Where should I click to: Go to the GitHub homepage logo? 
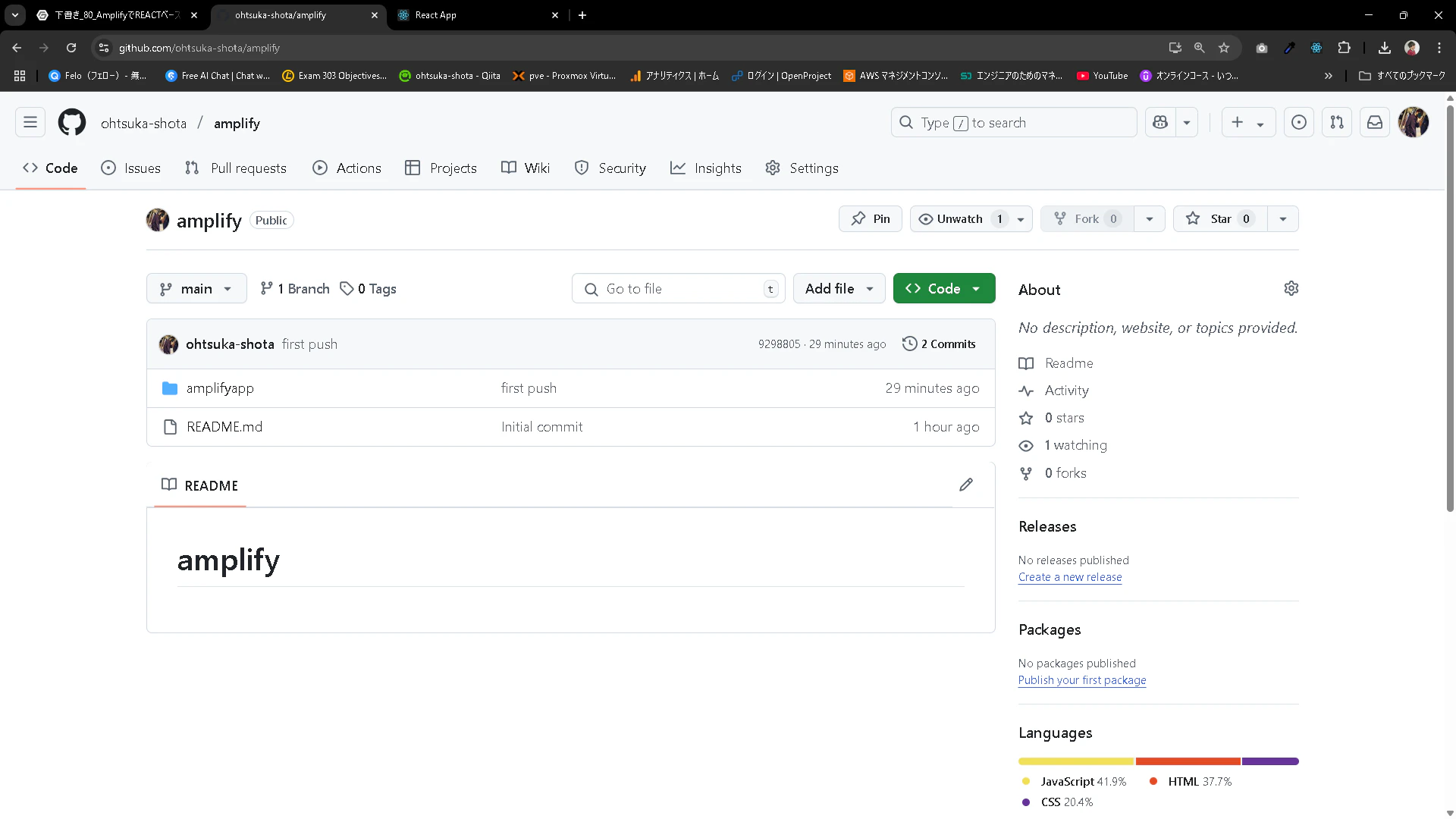[x=72, y=122]
